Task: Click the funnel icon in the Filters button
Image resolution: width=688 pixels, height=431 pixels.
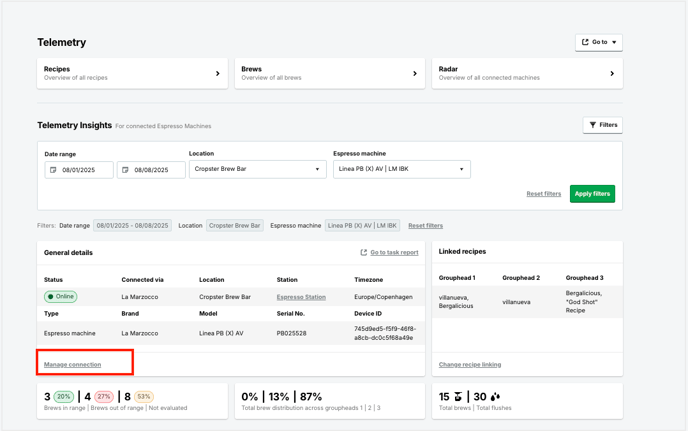Action: (593, 125)
